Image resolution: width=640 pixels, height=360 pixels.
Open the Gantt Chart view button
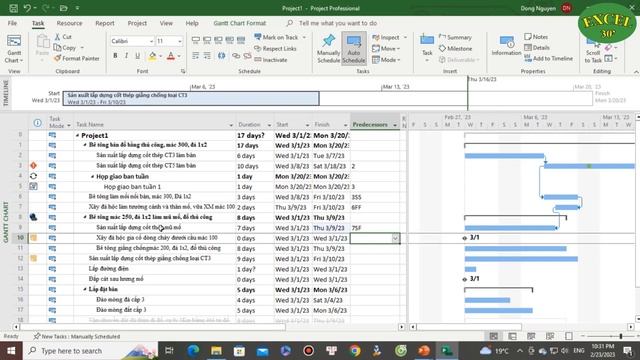(x=14, y=49)
